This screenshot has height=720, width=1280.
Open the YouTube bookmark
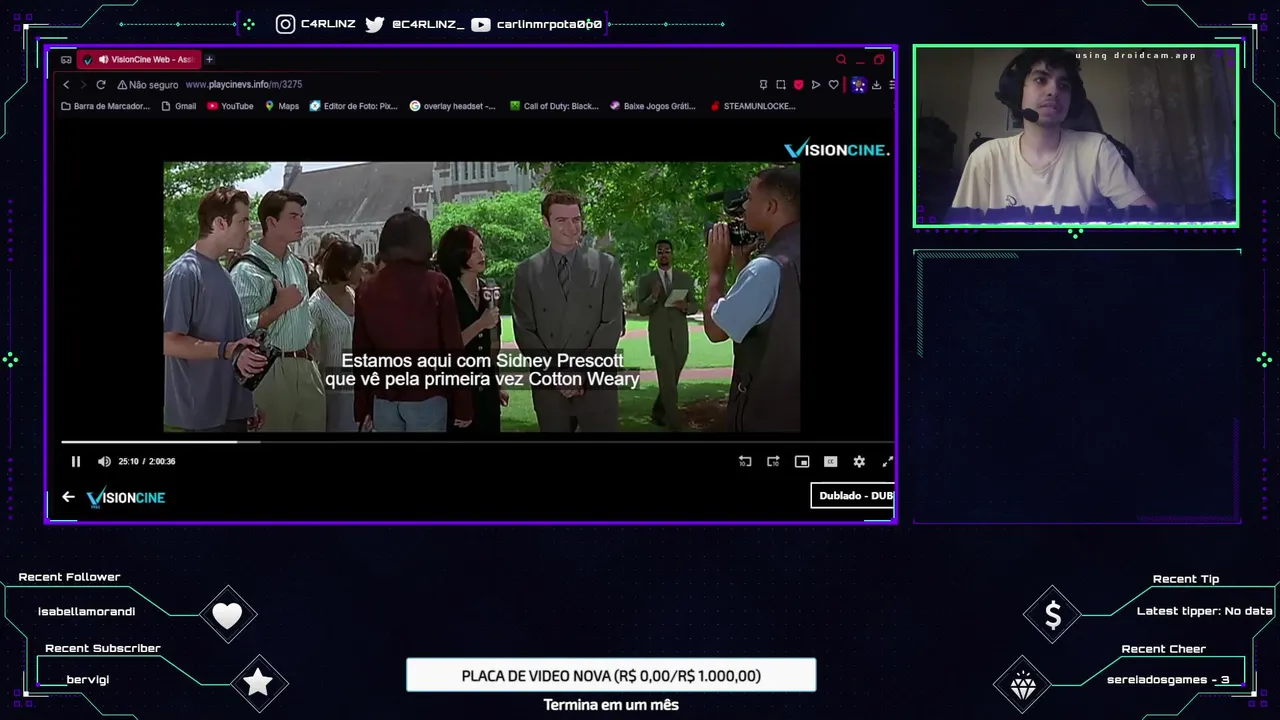tap(230, 106)
